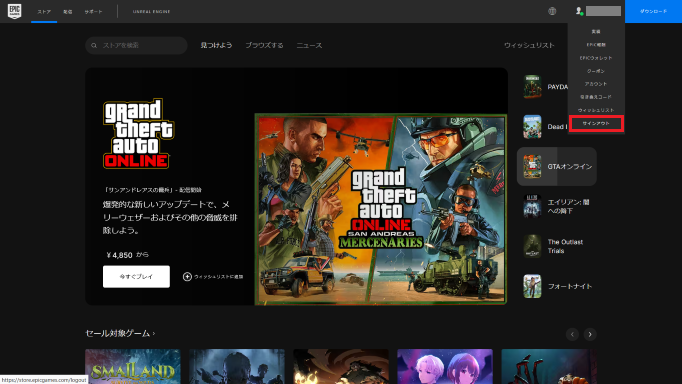Go to UNREAL ENGINE link
This screenshot has width=682, height=384.
tap(151, 12)
